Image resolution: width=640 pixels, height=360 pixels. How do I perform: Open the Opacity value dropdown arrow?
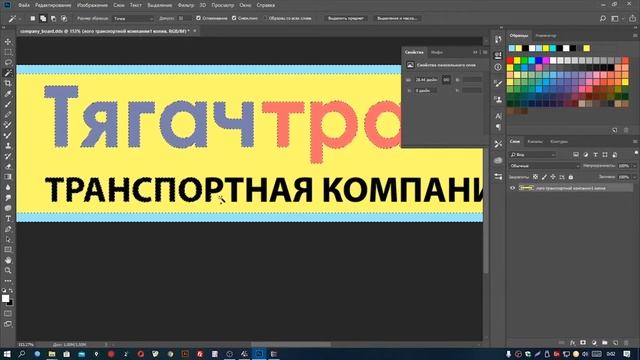634,166
